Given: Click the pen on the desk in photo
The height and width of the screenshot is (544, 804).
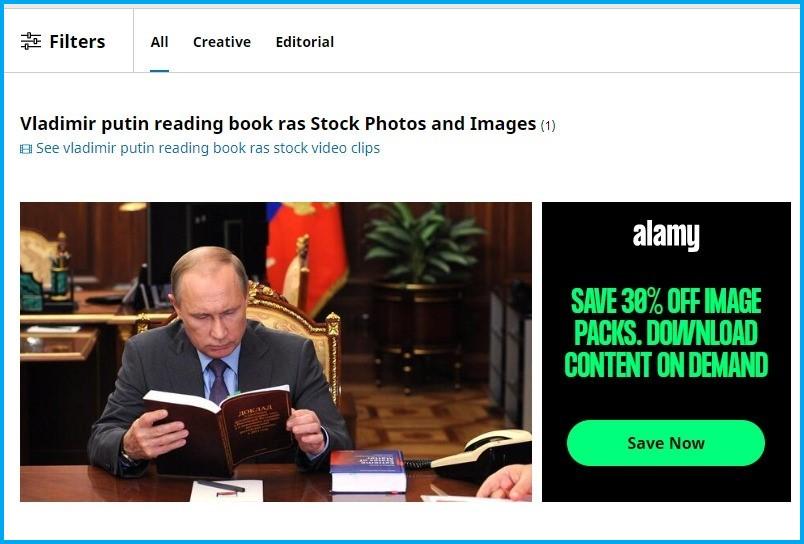Looking at the screenshot, I should [220, 486].
